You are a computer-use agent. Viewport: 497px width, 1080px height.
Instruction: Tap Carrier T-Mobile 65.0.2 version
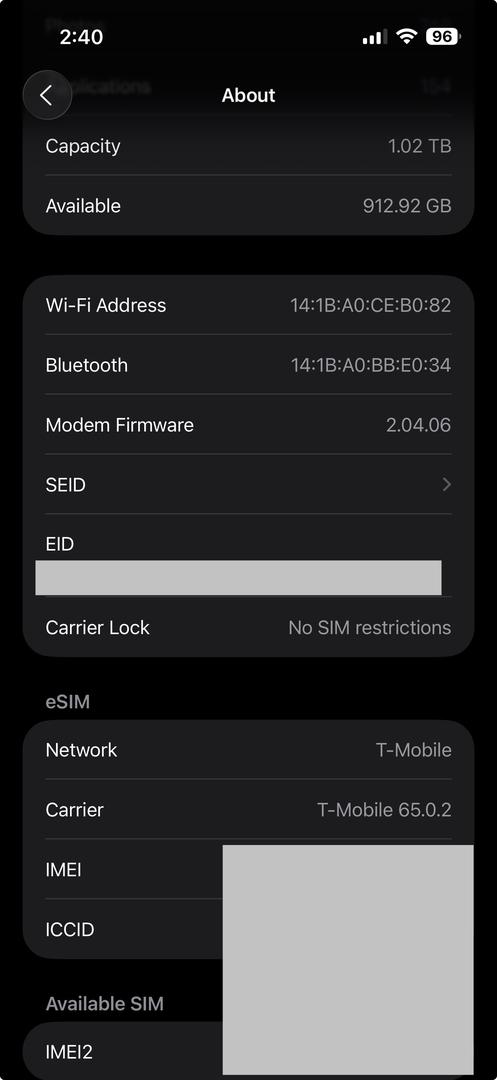pos(384,809)
